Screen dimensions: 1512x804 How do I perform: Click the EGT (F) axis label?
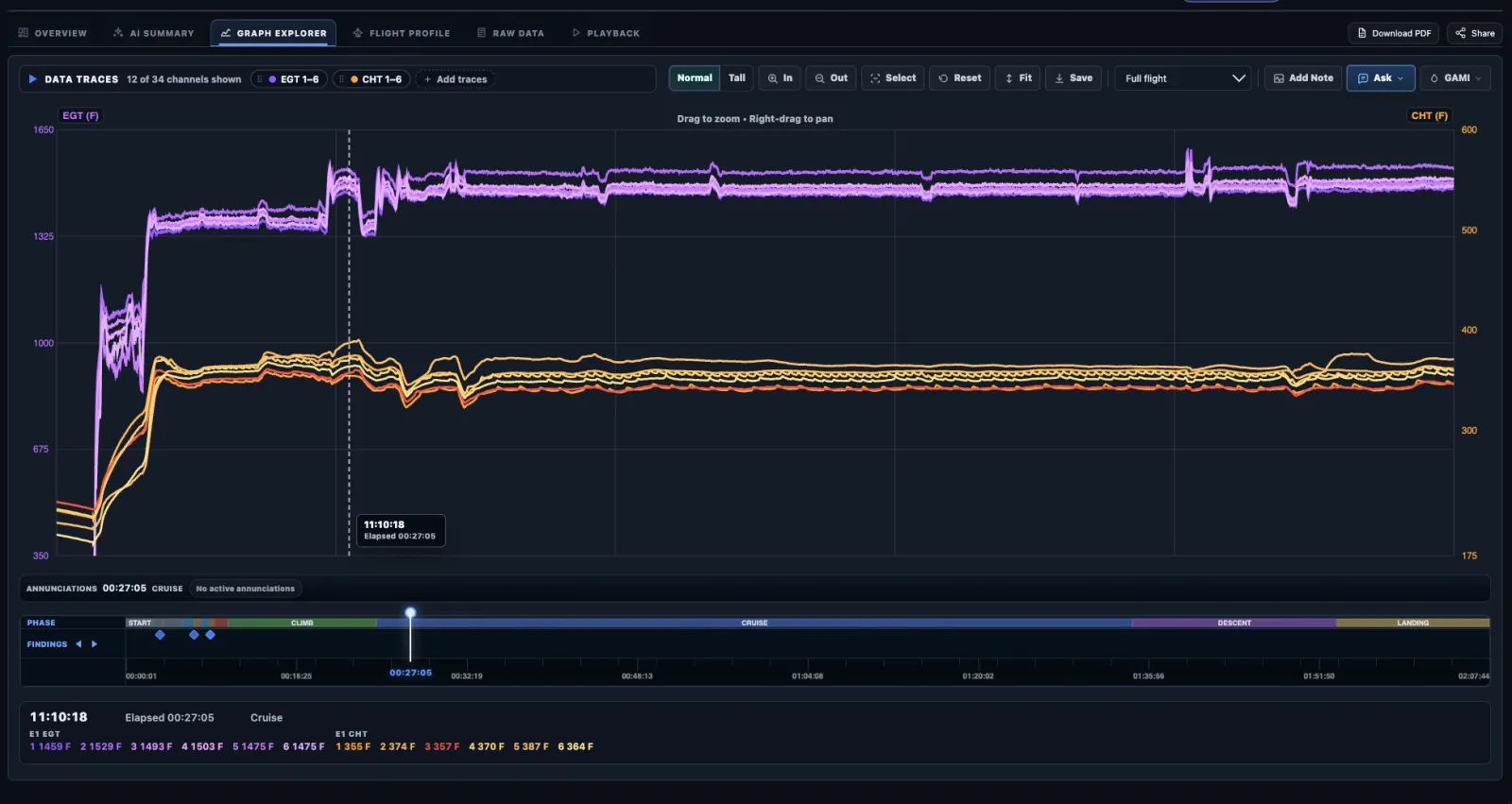pos(80,116)
